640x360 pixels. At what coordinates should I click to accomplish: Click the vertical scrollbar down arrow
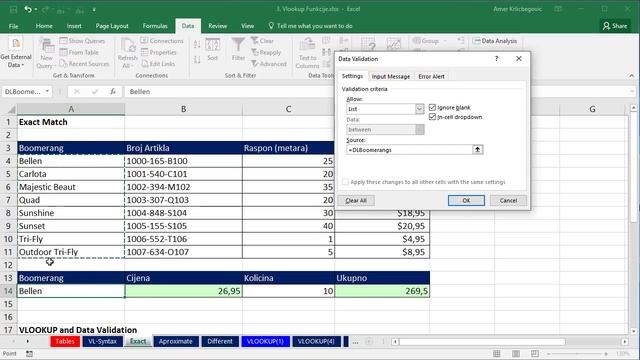(633, 331)
